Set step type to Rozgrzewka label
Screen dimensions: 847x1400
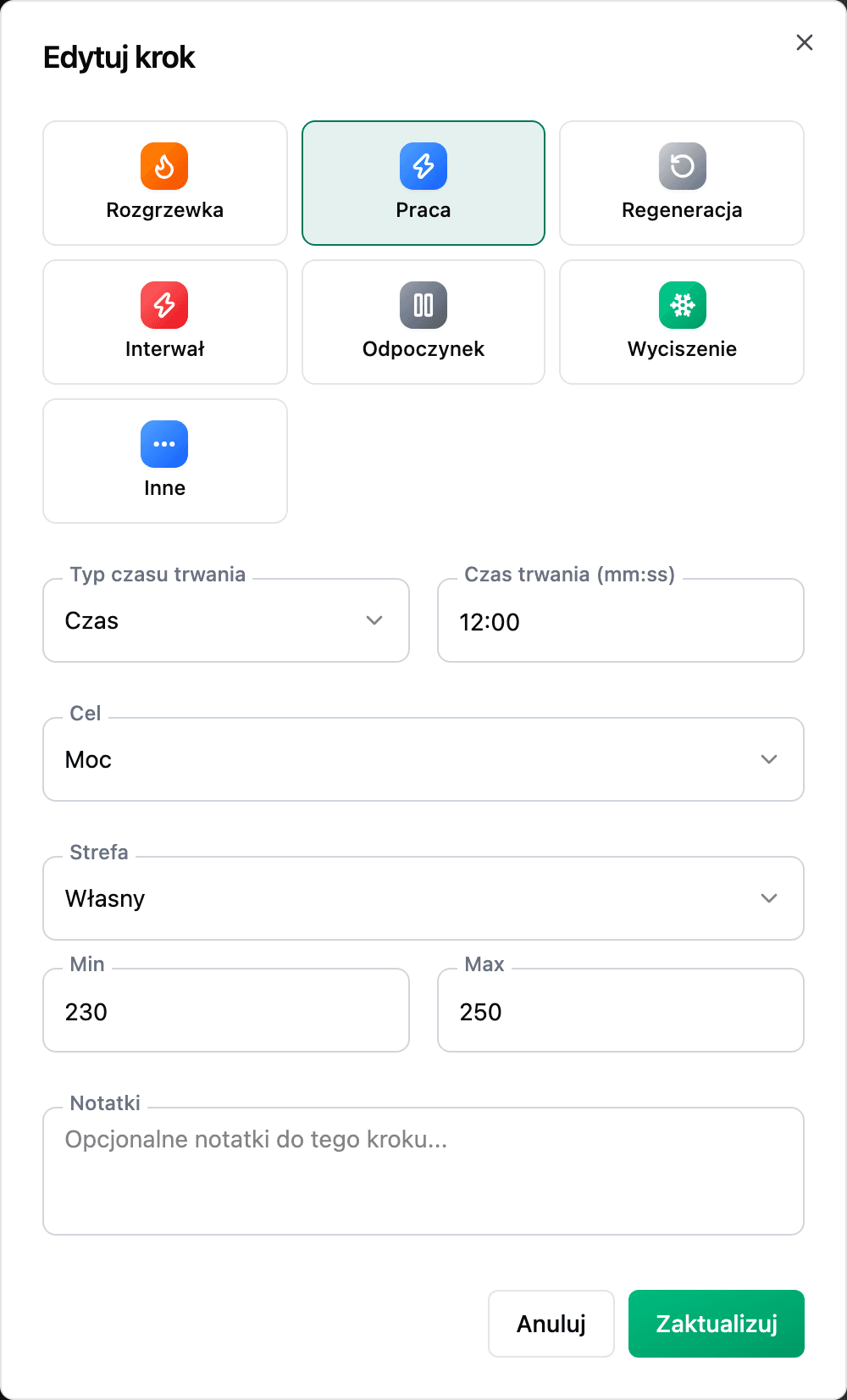165,210
